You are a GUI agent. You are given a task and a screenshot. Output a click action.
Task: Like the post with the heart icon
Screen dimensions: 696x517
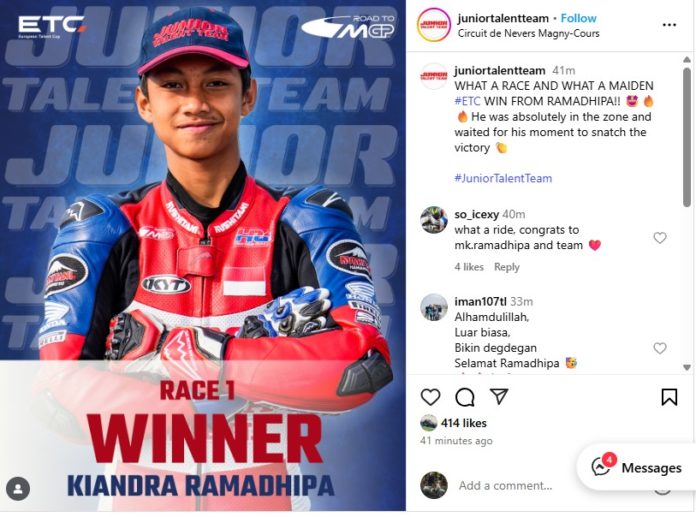(430, 397)
